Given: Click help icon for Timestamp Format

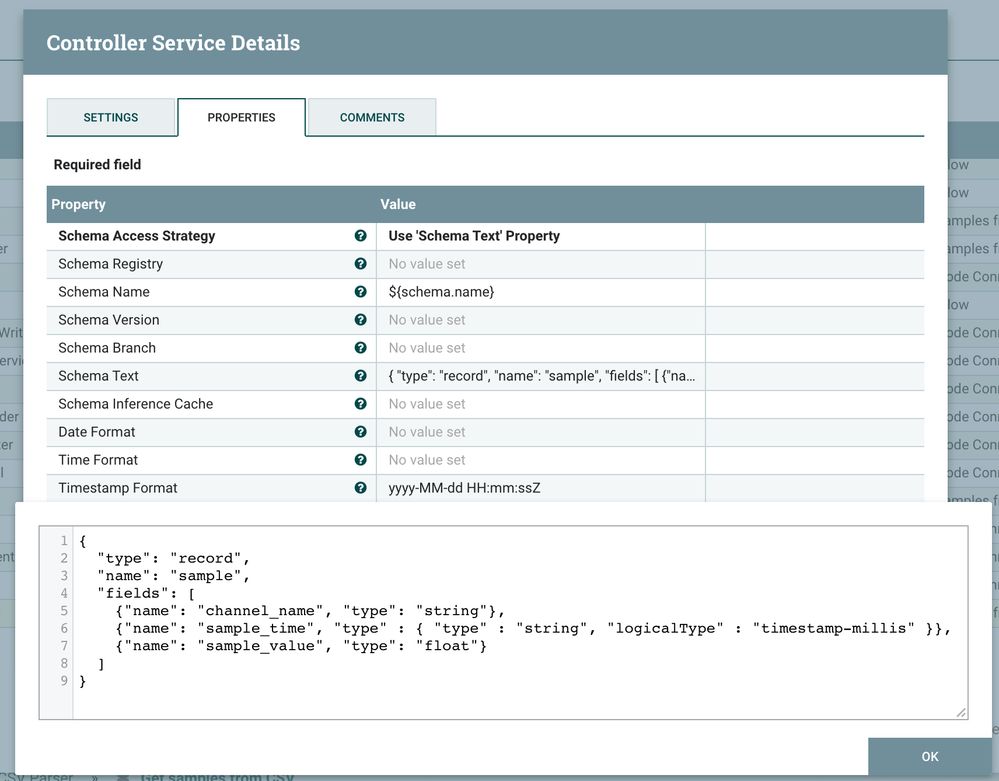Looking at the screenshot, I should tap(360, 488).
